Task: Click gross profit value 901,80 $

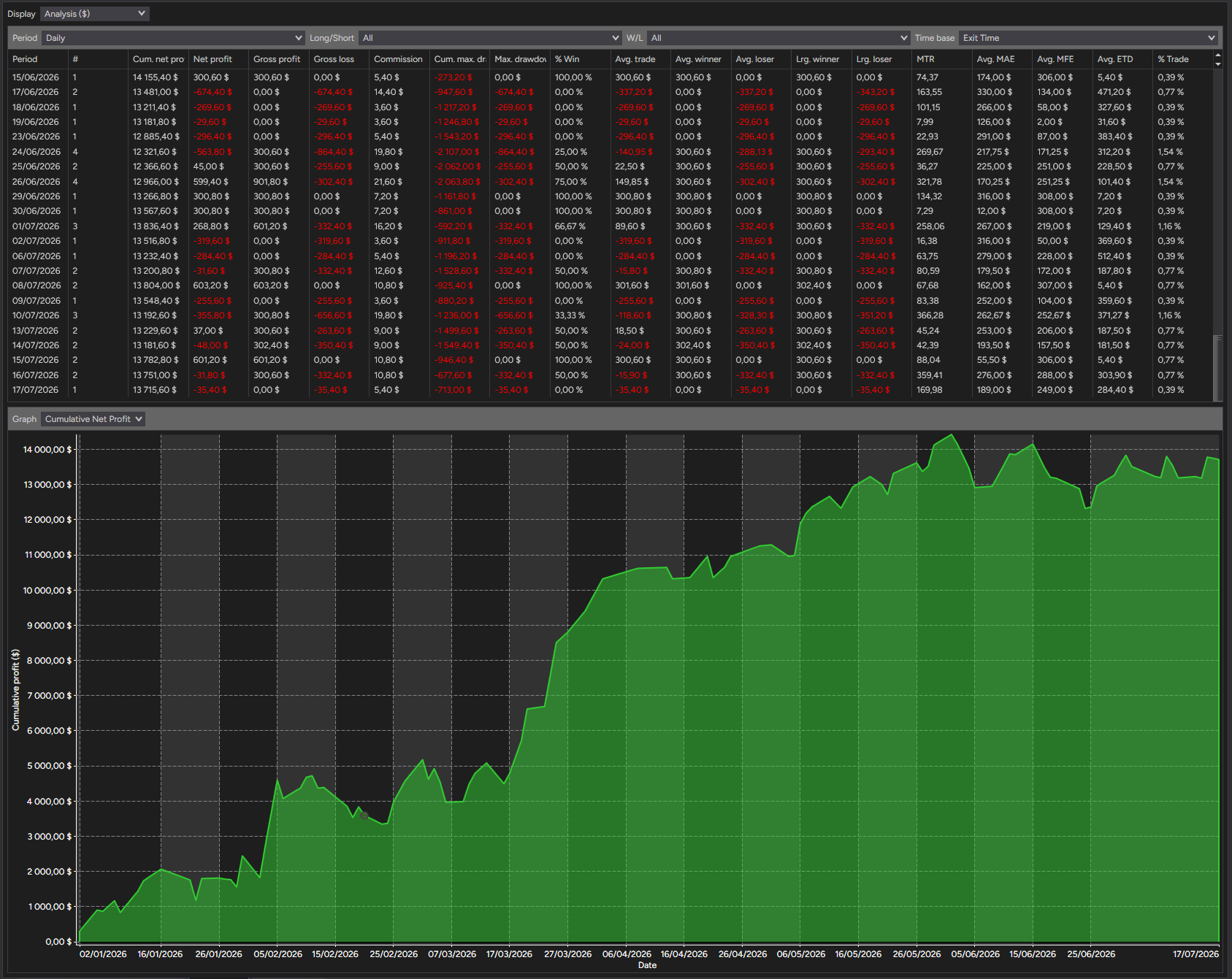Action: pos(271,182)
